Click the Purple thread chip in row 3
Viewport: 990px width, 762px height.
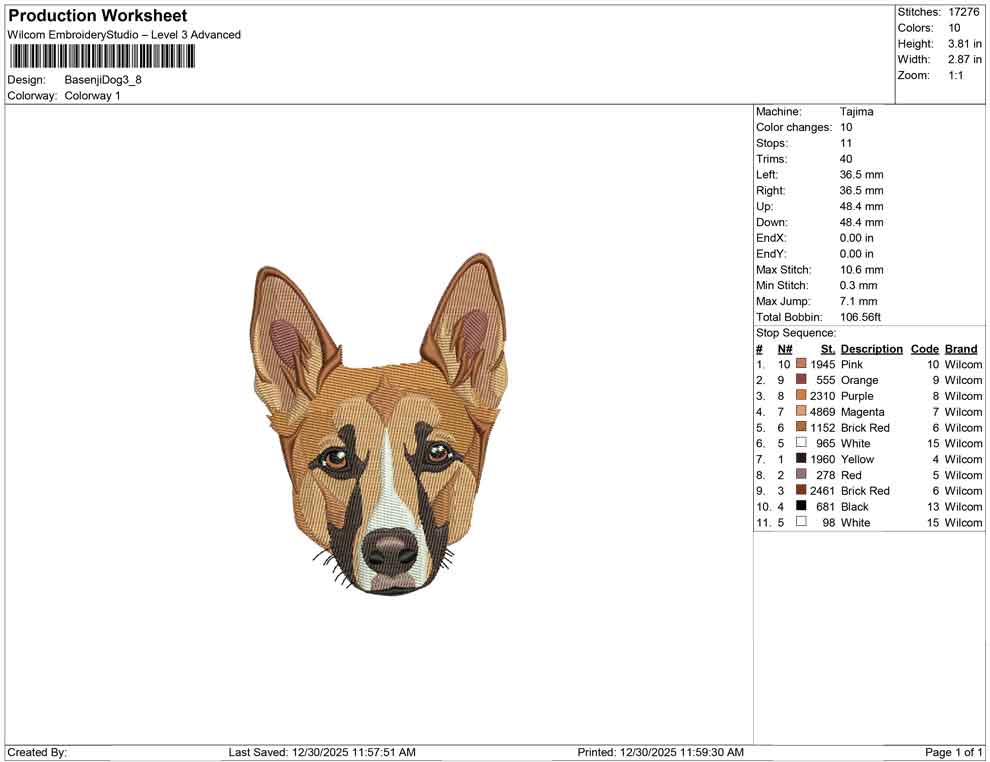[x=800, y=396]
